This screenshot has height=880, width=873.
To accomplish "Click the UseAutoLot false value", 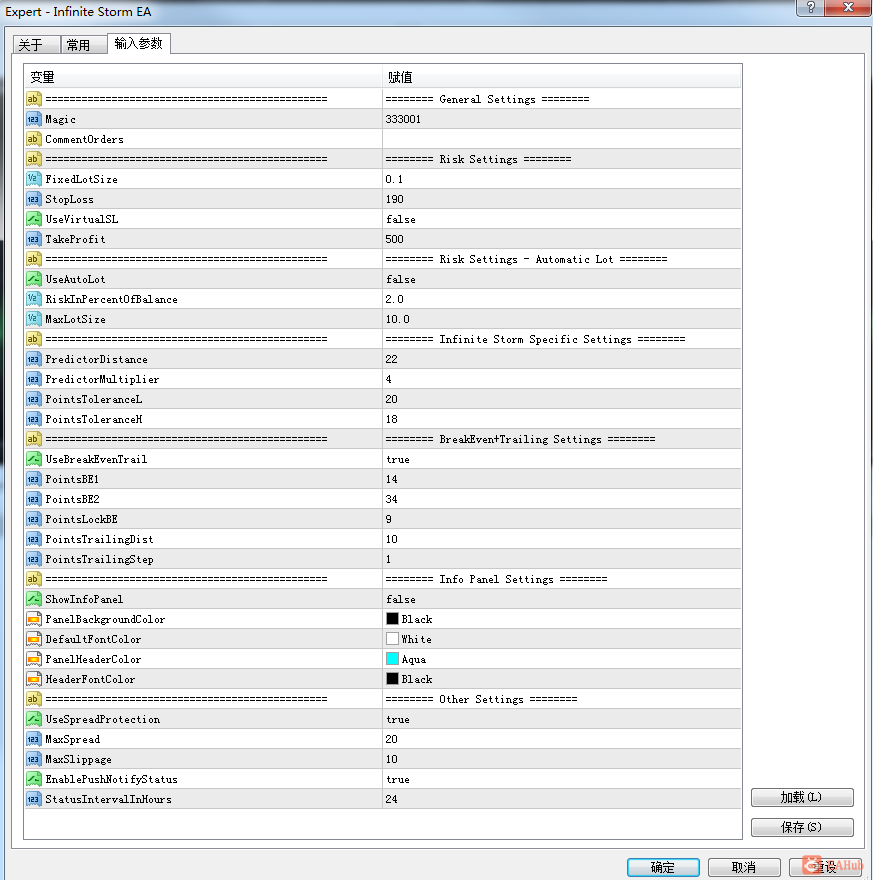I will pos(401,279).
